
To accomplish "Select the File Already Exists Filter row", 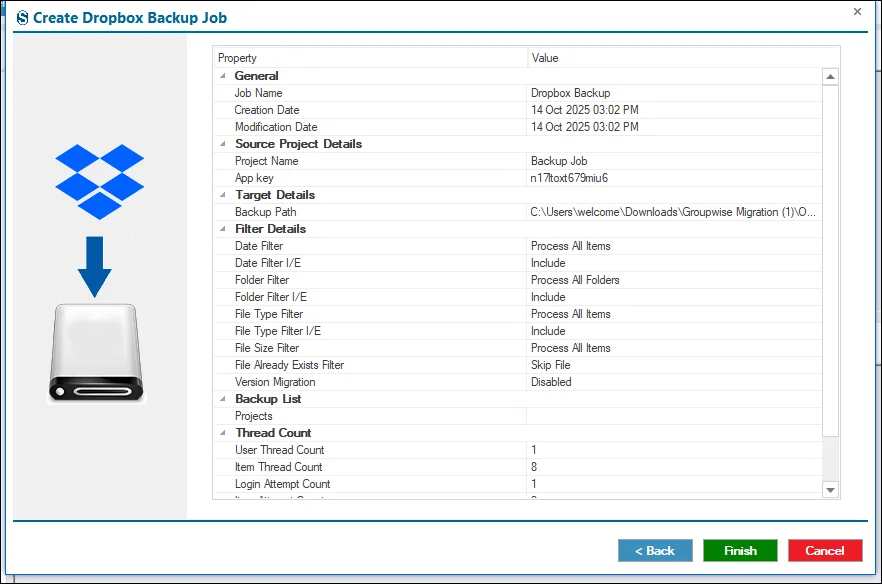I will click(x=518, y=365).
